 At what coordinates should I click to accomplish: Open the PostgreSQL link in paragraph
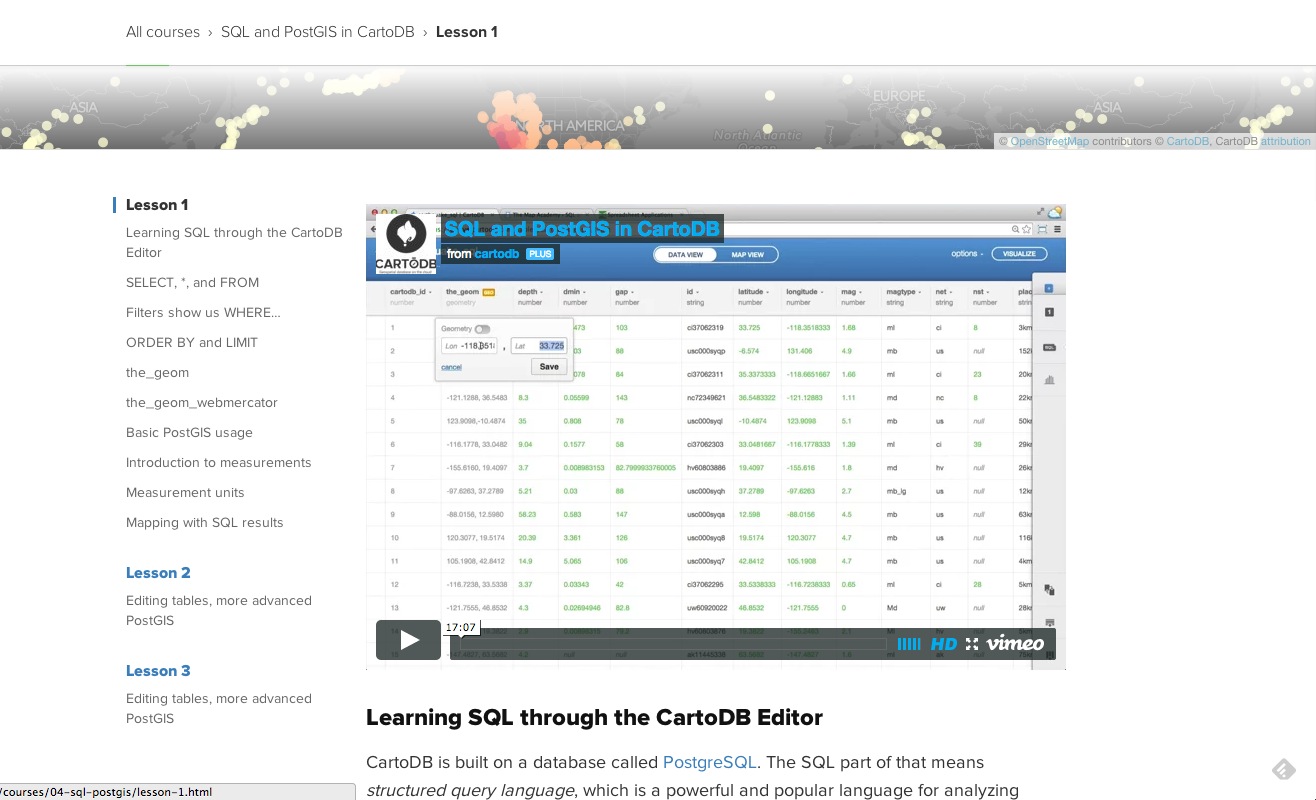[710, 762]
